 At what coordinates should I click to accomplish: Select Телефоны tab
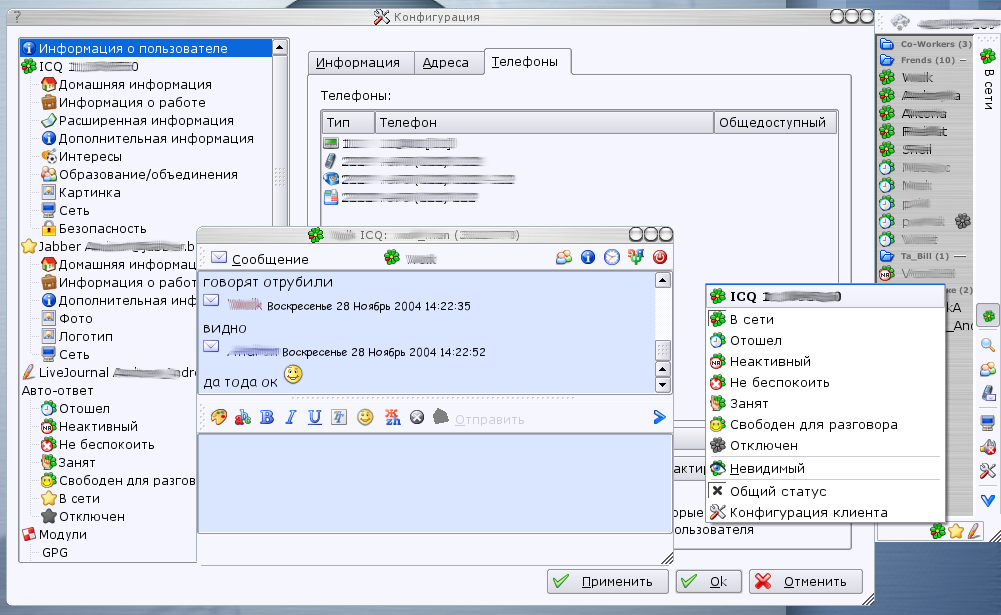click(x=525, y=61)
